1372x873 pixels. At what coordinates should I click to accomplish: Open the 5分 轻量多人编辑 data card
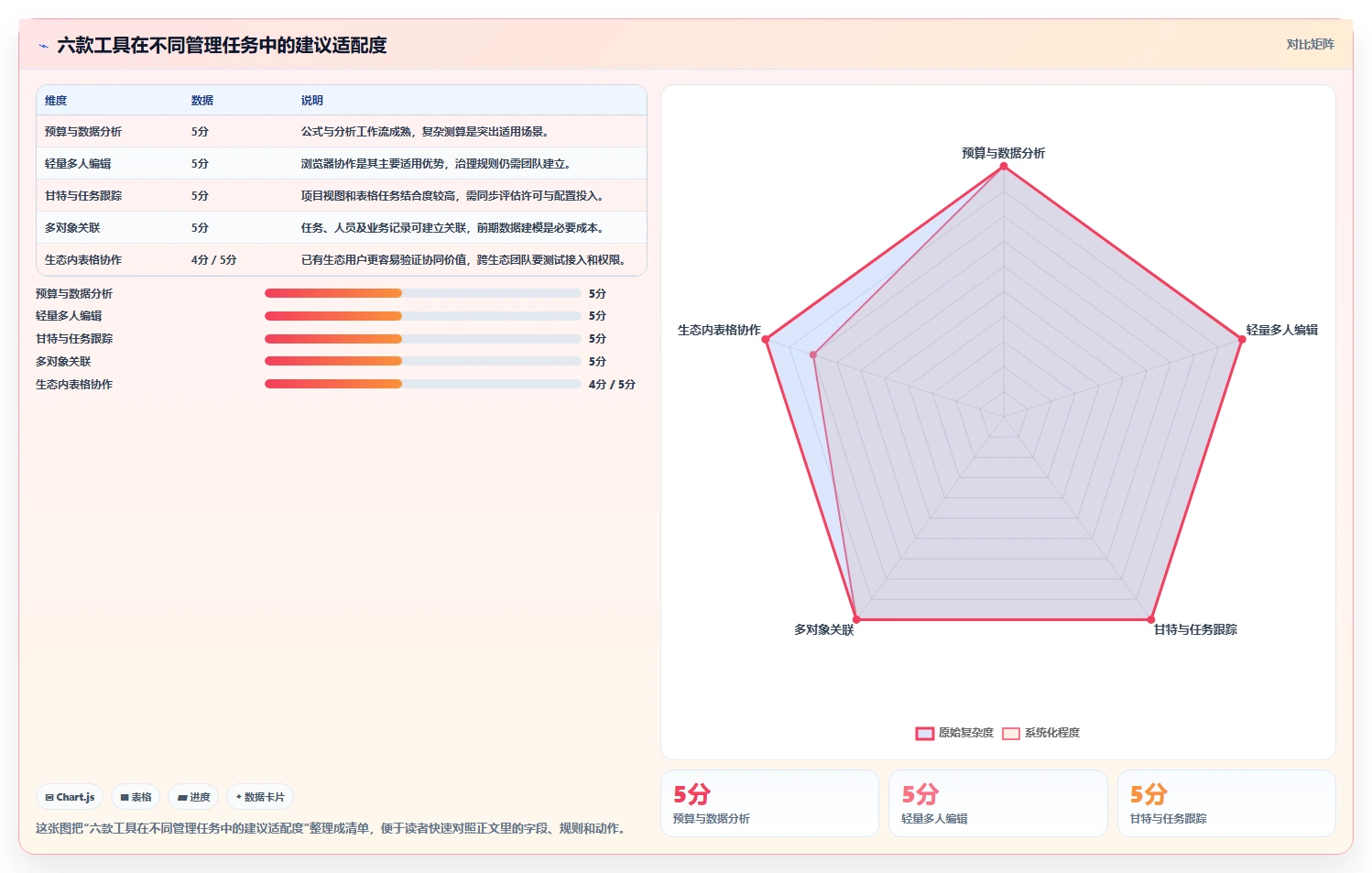coord(998,803)
